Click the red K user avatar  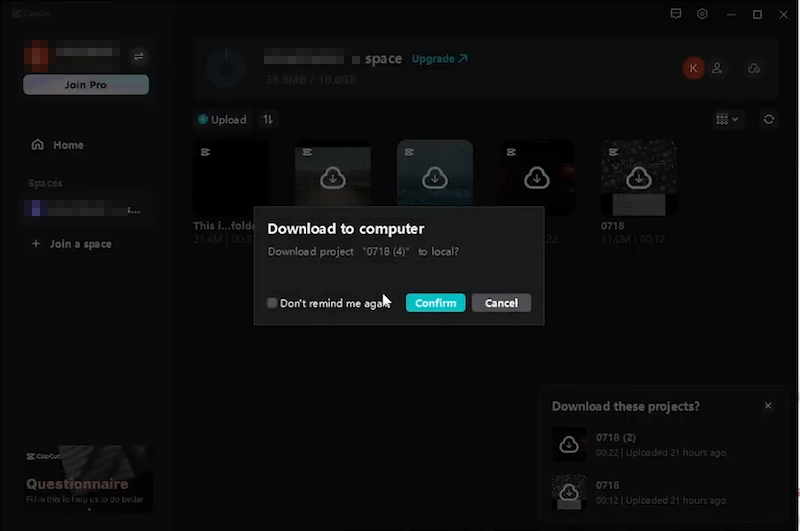tap(693, 68)
